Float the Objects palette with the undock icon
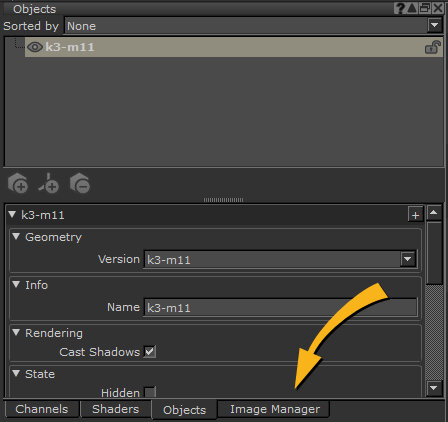448x422 pixels. (x=425, y=8)
